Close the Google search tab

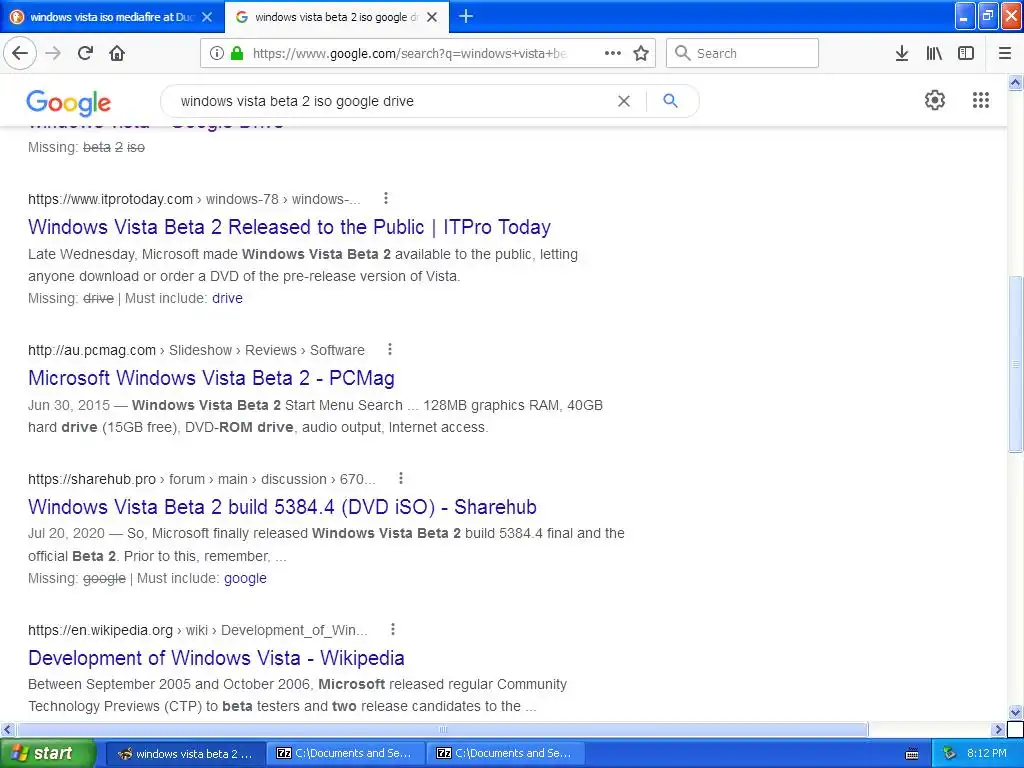click(432, 17)
